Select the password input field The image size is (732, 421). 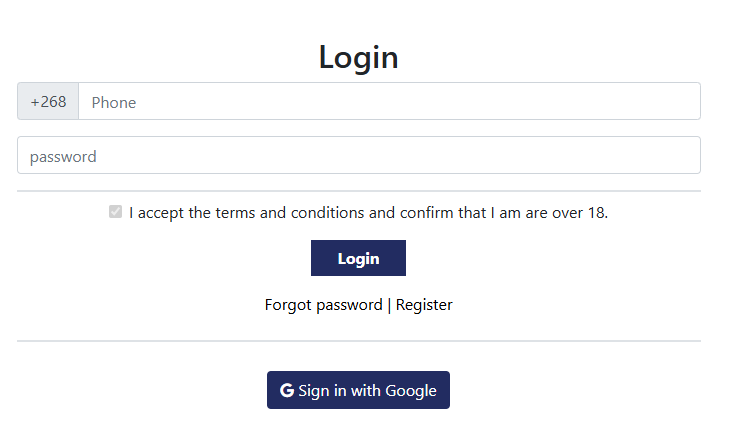coord(359,155)
